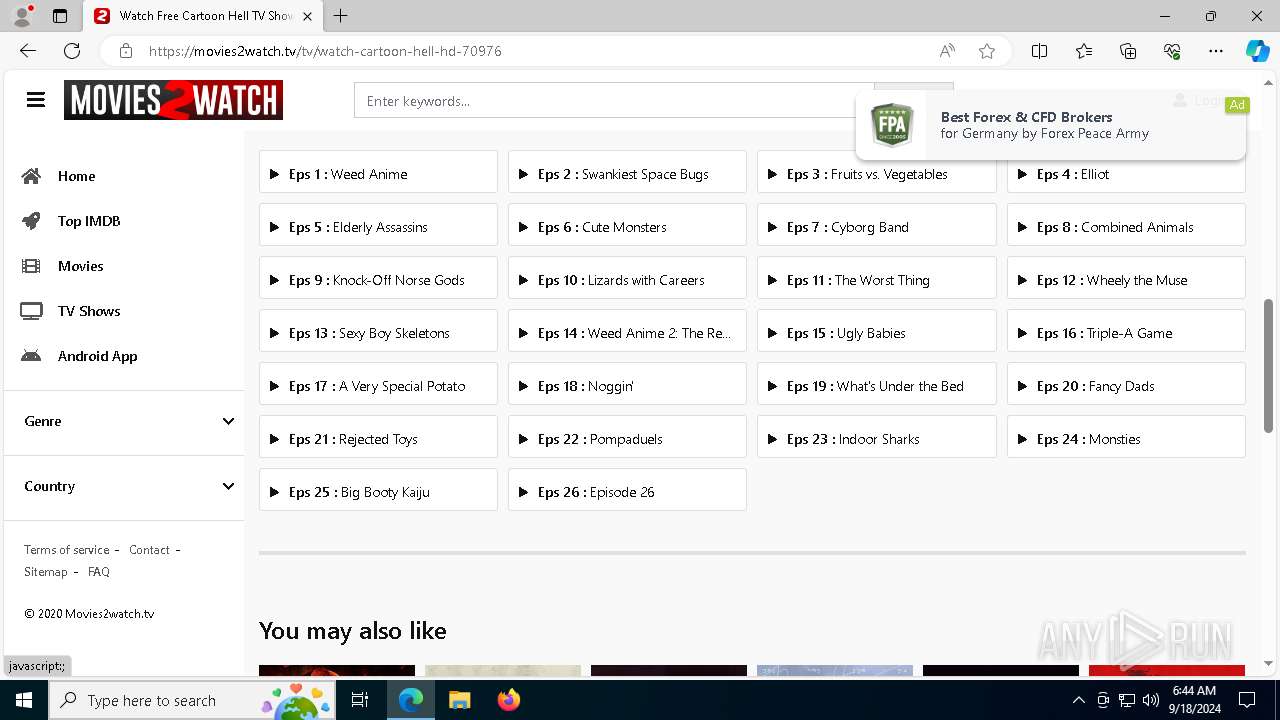The width and height of the screenshot is (1280, 720).
Task: Open the Sitemap footer link
Action: click(46, 572)
